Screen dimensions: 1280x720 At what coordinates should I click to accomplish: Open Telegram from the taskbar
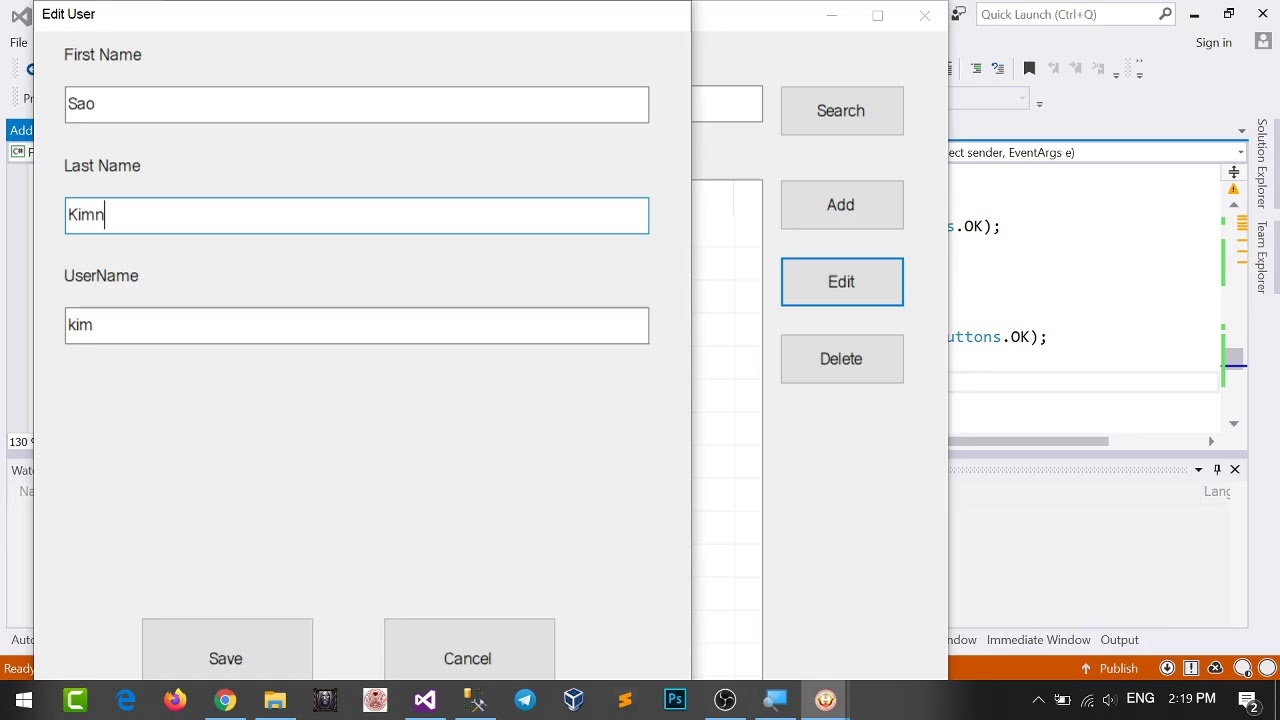(525, 700)
